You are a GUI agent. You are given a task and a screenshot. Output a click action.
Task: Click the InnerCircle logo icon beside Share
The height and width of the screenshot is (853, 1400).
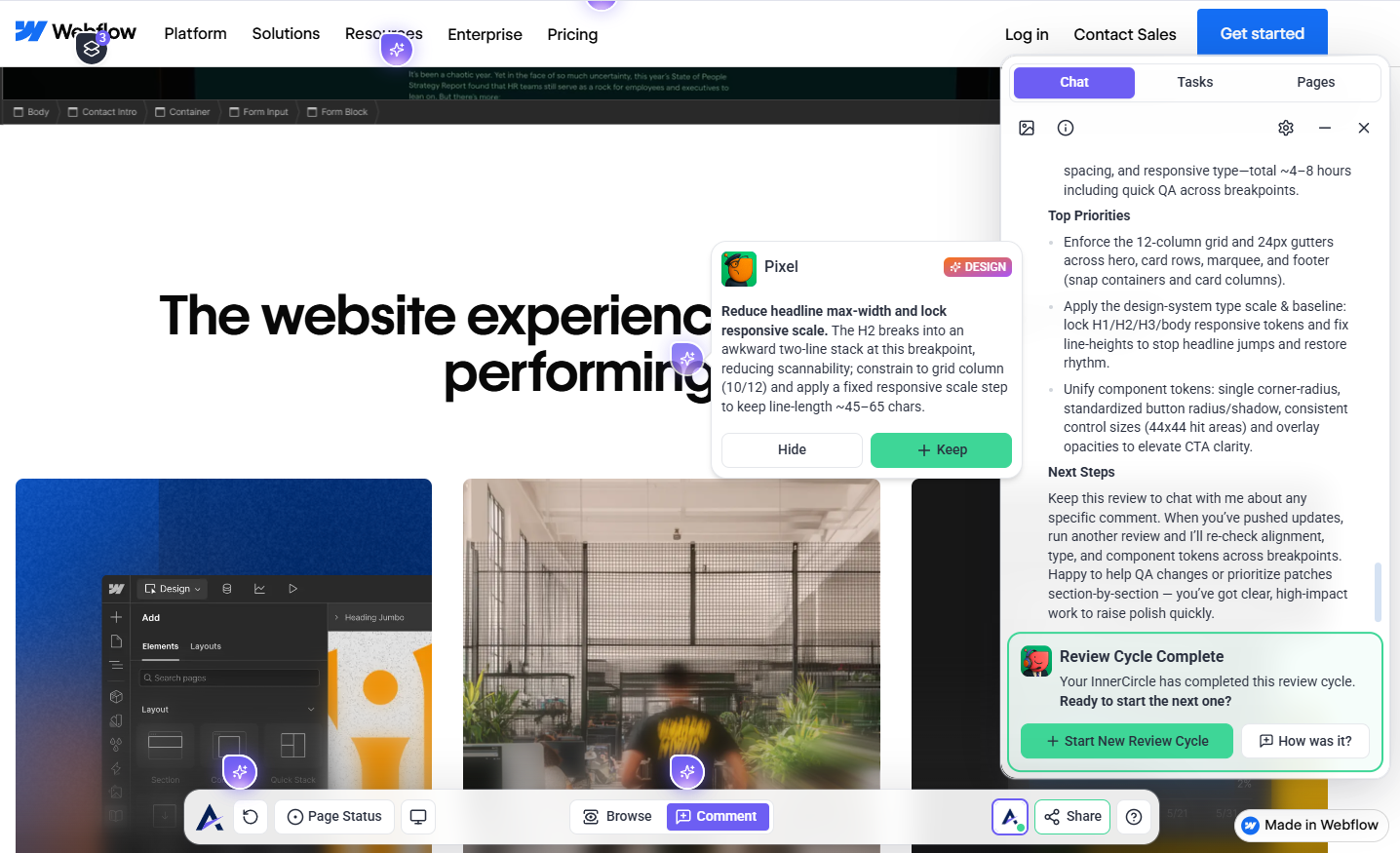[1010, 817]
